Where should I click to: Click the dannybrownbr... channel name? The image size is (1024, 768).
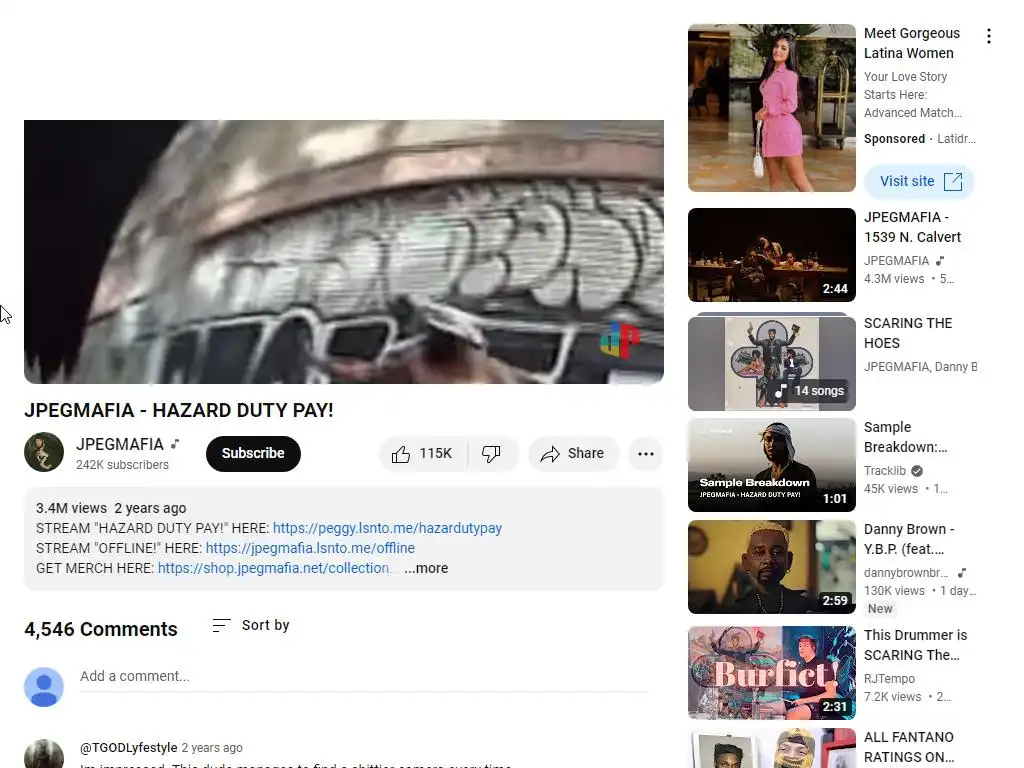[906, 573]
